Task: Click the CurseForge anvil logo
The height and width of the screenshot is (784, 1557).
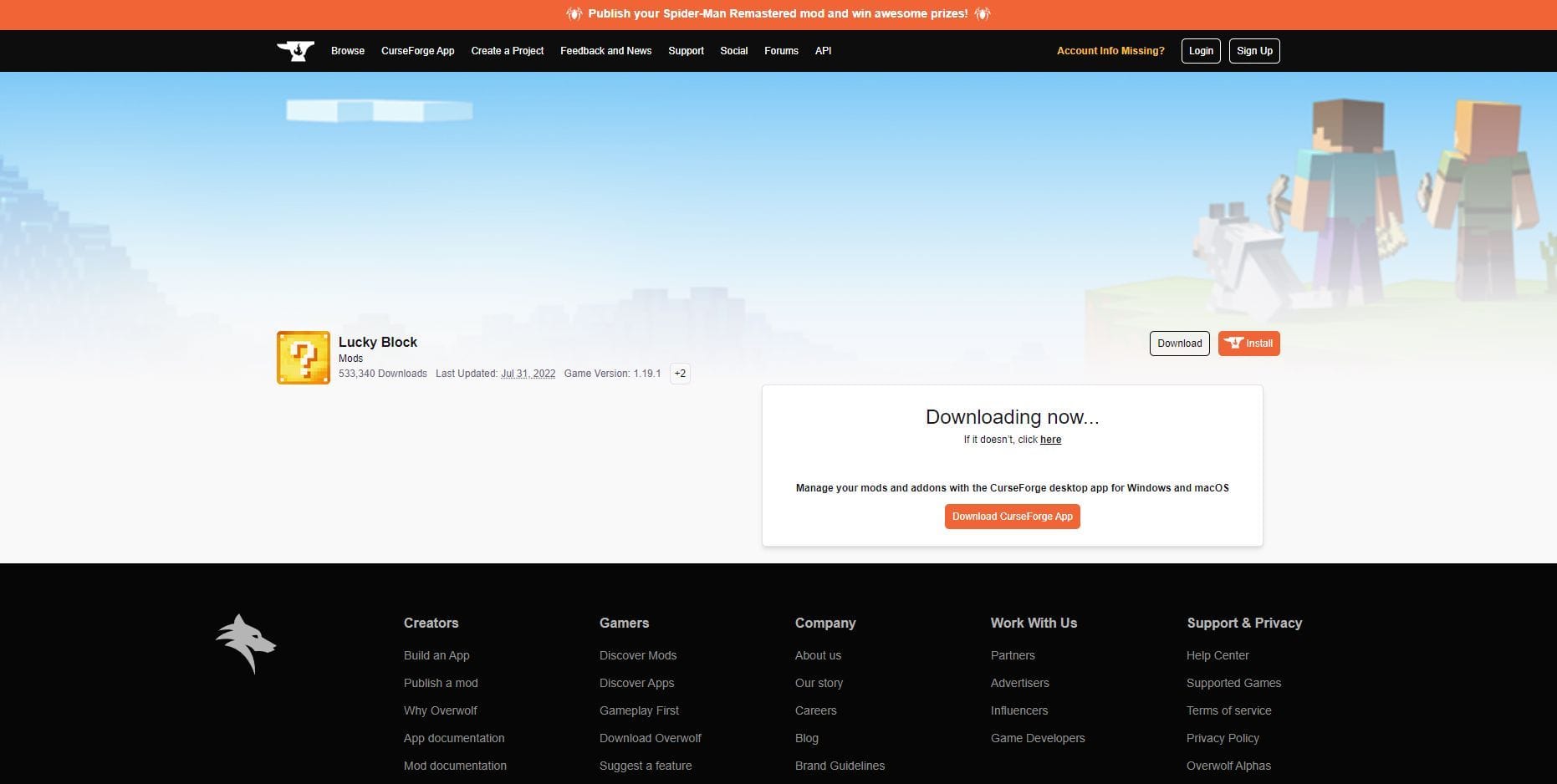Action: tap(295, 51)
